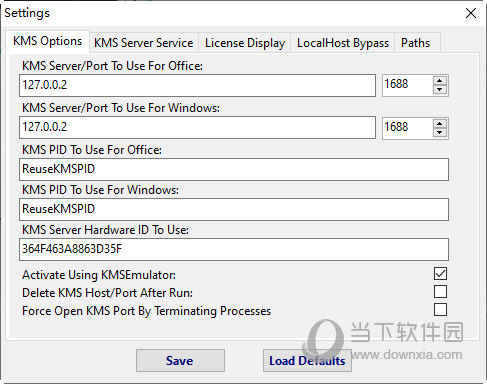This screenshot has height=384, width=487.
Task: Enable Delete KMS Host/Port After Run
Action: 440,292
